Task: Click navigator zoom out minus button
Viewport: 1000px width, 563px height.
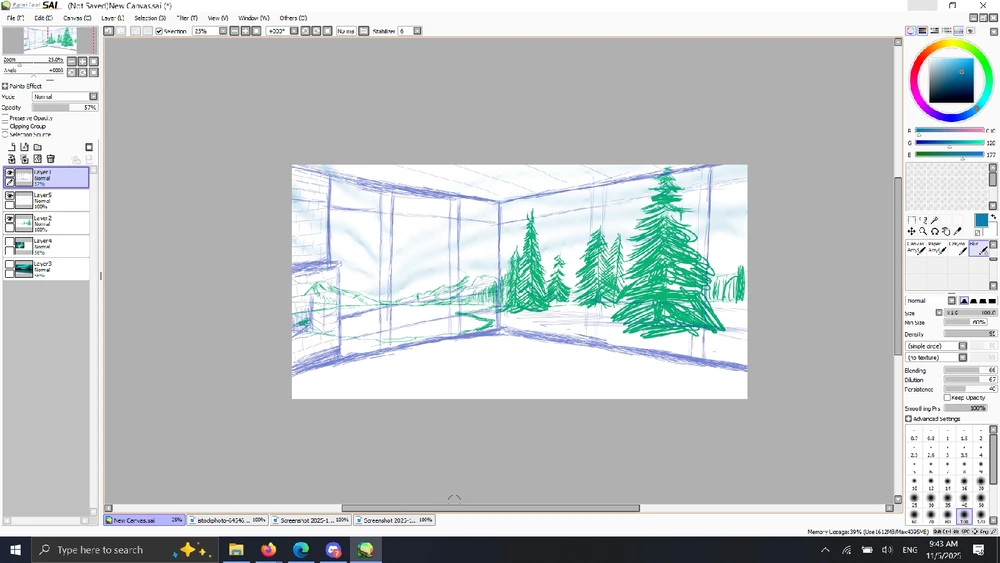Action: [x=71, y=61]
